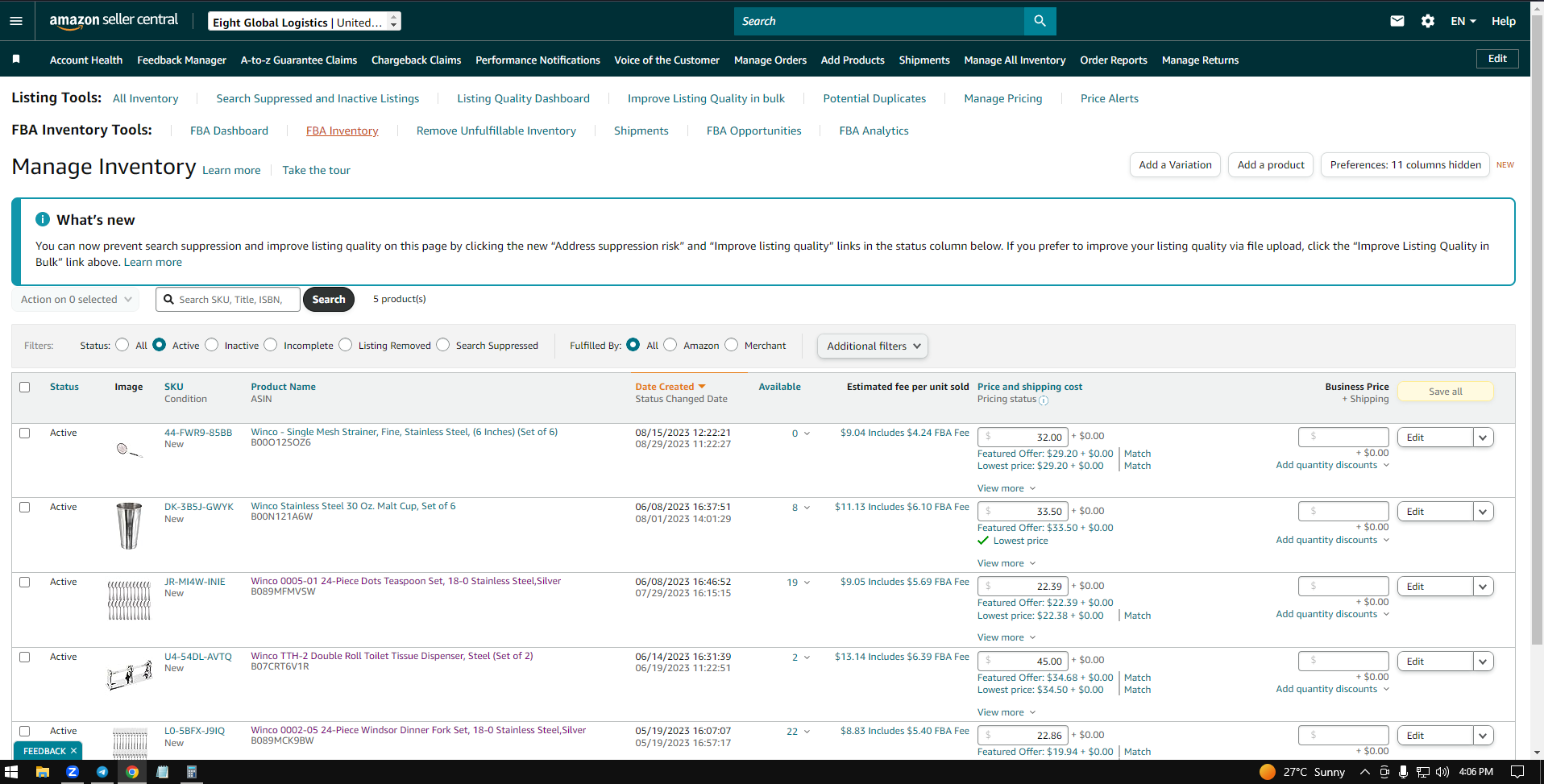The image size is (1544, 784).
Task: Check the box for SKU U4-54DL-AVTQ
Action: click(25, 657)
